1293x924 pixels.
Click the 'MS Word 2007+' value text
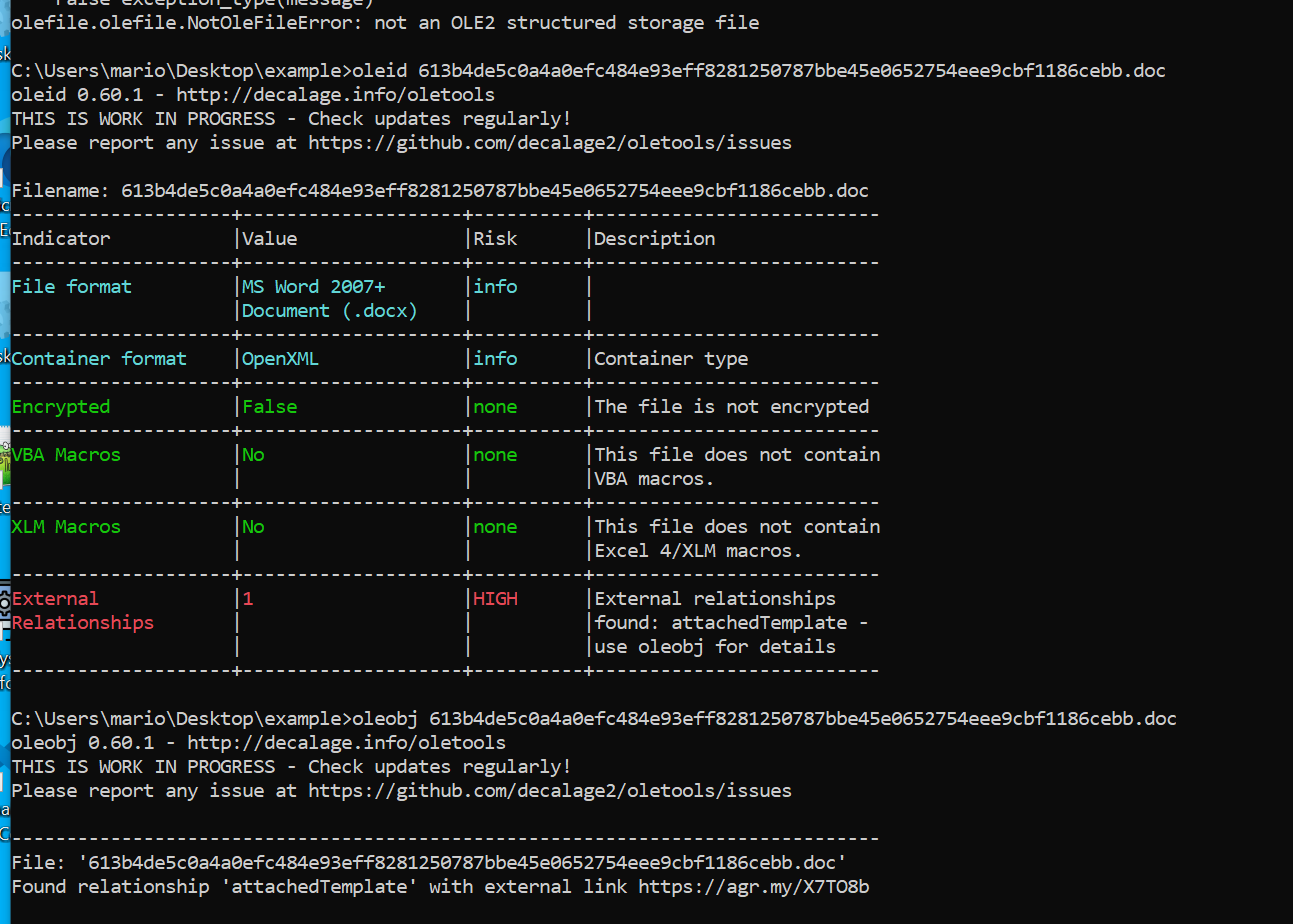[314, 287]
